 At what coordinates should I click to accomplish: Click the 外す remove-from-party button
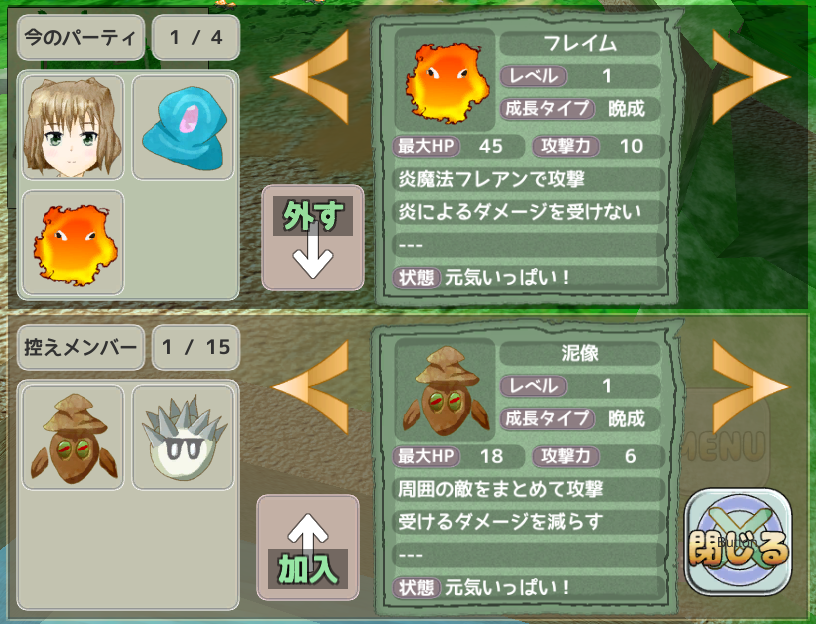pyautogui.click(x=313, y=237)
